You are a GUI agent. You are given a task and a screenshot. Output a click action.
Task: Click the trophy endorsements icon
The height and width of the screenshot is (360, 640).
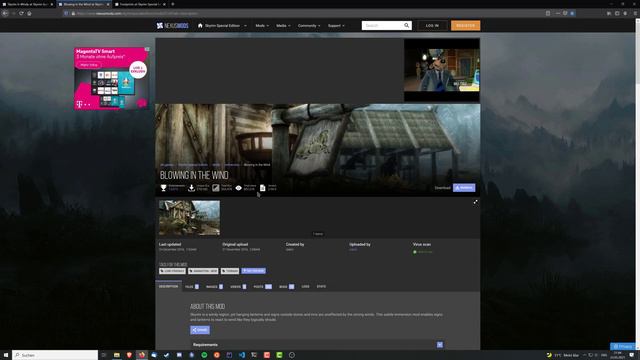pyautogui.click(x=163, y=188)
